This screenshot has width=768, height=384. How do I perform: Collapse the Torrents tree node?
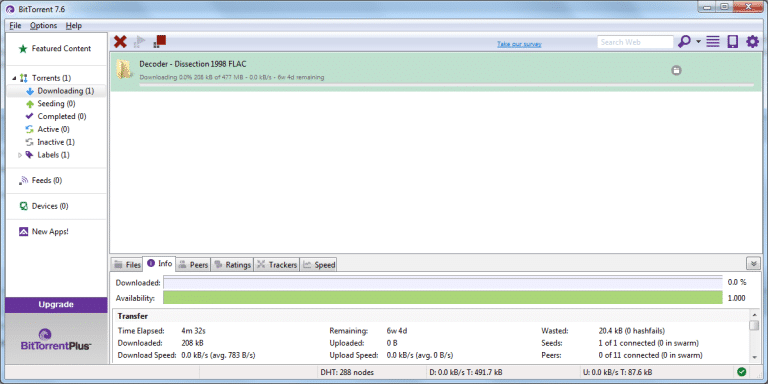[14, 78]
